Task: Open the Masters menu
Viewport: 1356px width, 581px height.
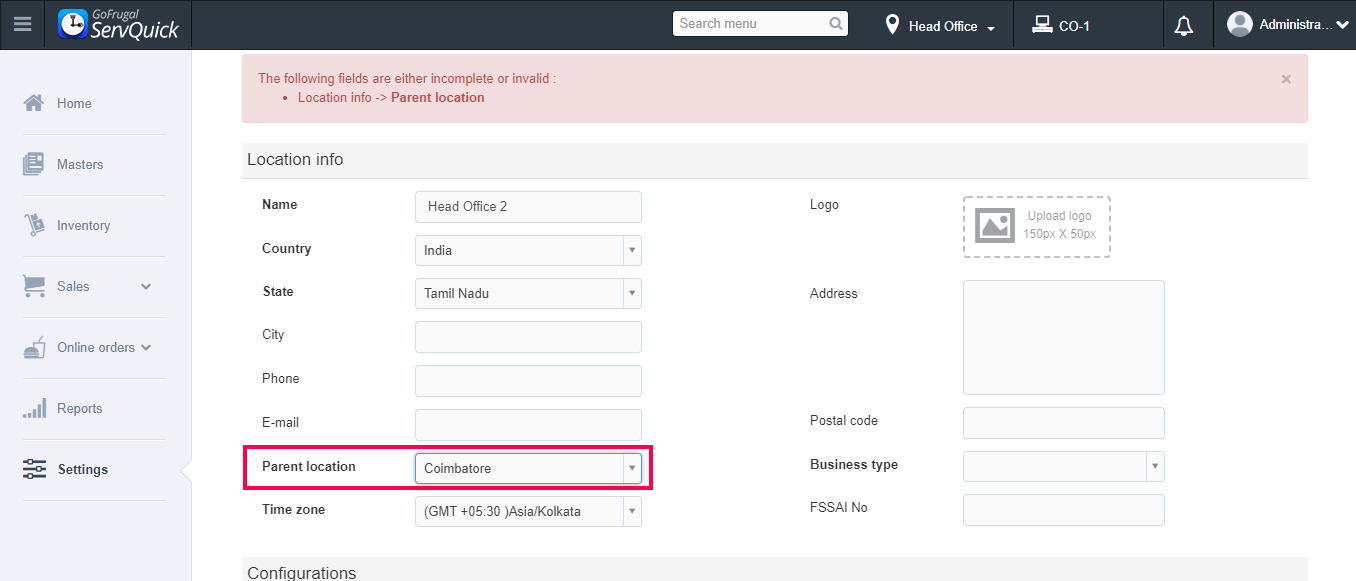Action: pos(79,164)
